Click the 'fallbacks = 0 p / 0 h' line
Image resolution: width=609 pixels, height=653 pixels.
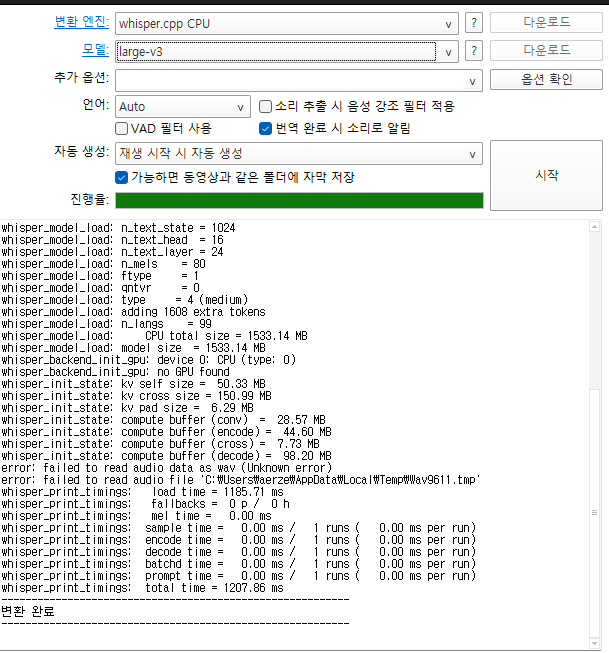146,504
